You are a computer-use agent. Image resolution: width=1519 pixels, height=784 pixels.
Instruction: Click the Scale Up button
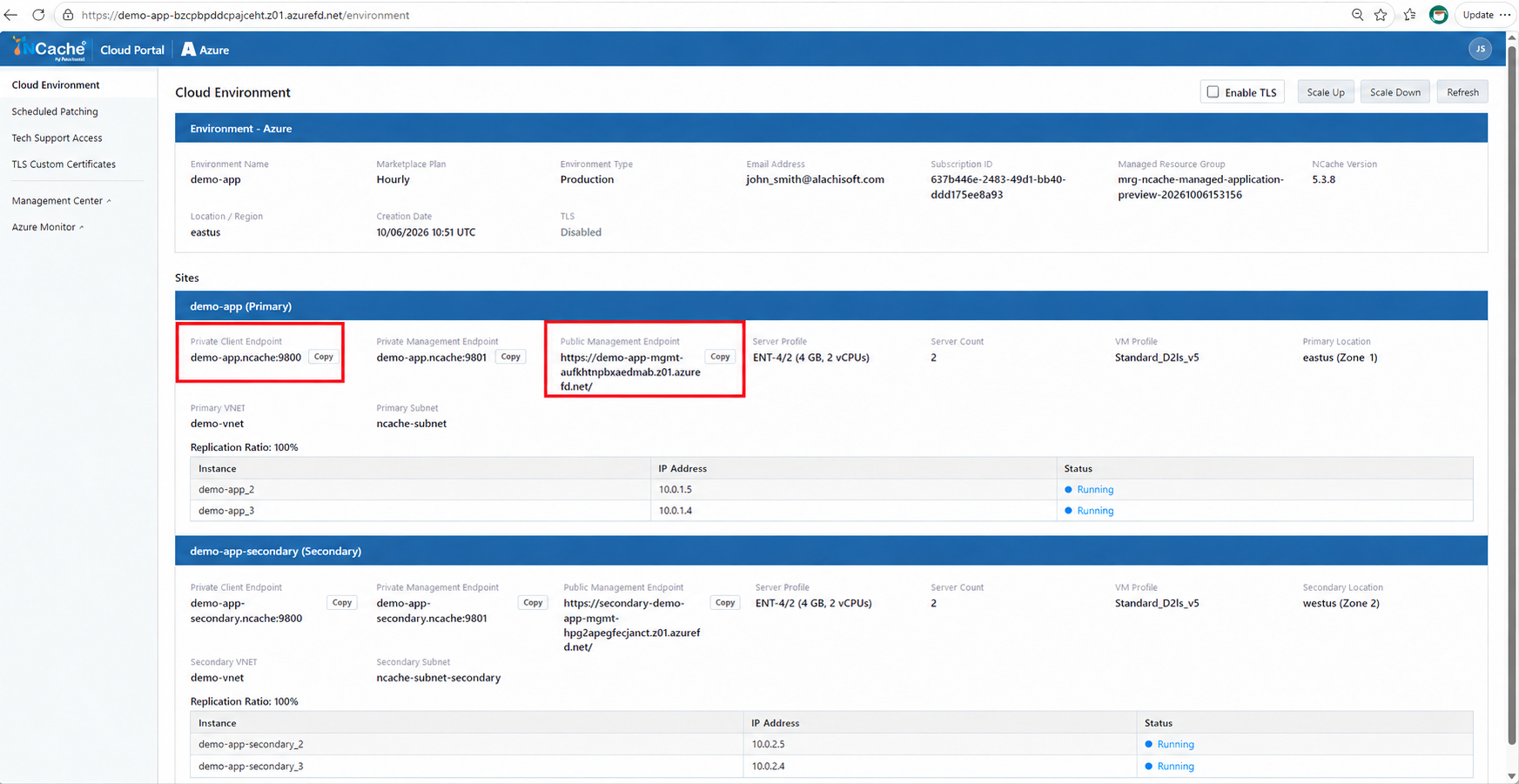(x=1326, y=92)
